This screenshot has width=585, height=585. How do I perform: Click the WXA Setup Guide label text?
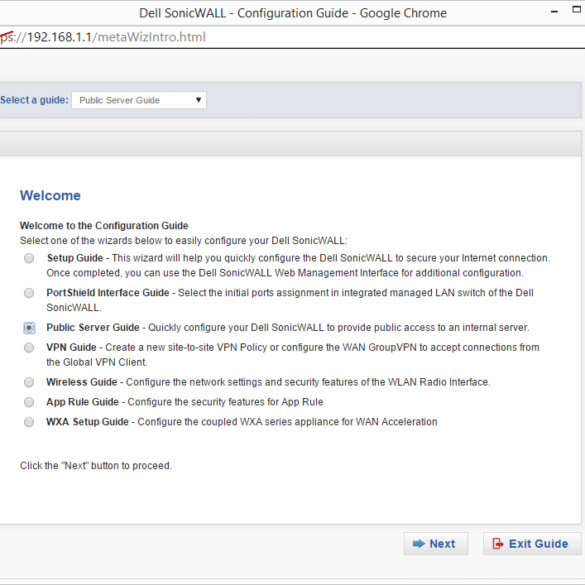click(x=87, y=421)
